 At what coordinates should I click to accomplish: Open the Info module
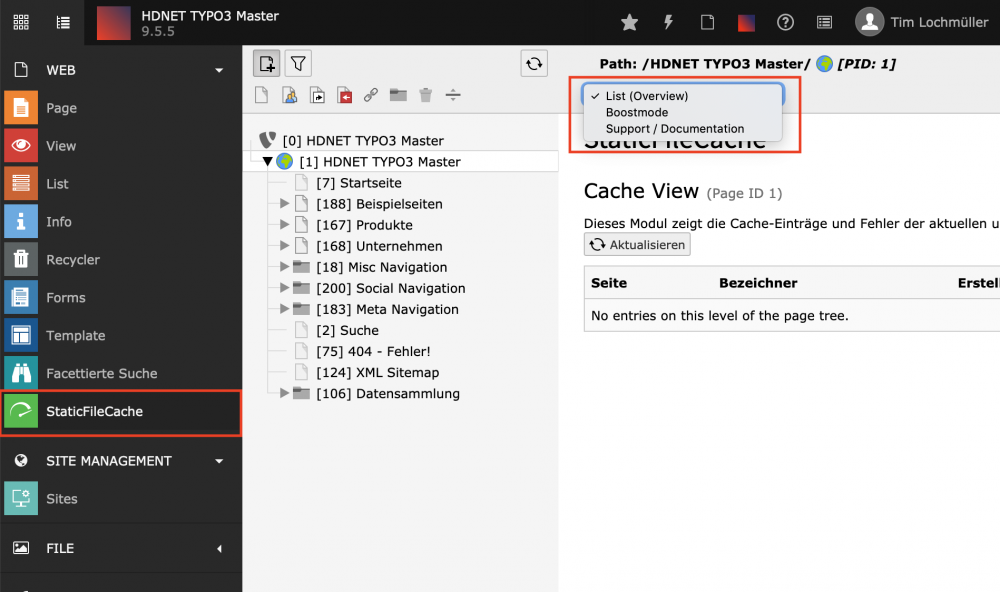click(121, 221)
